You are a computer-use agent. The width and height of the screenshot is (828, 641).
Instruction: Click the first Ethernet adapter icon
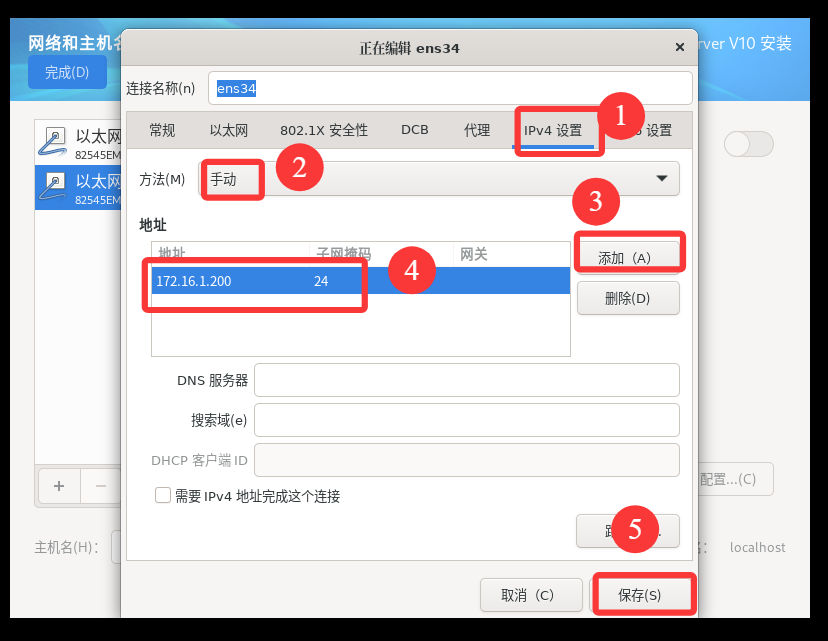55,141
